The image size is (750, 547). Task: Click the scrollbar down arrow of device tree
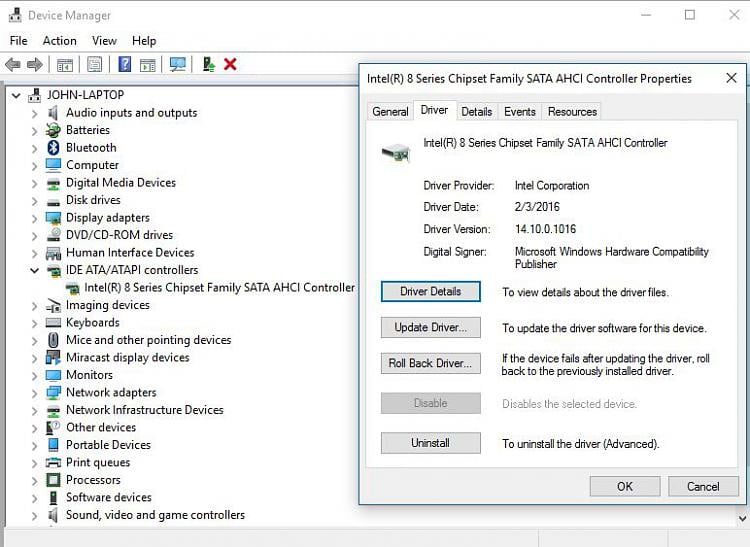click(x=742, y=518)
